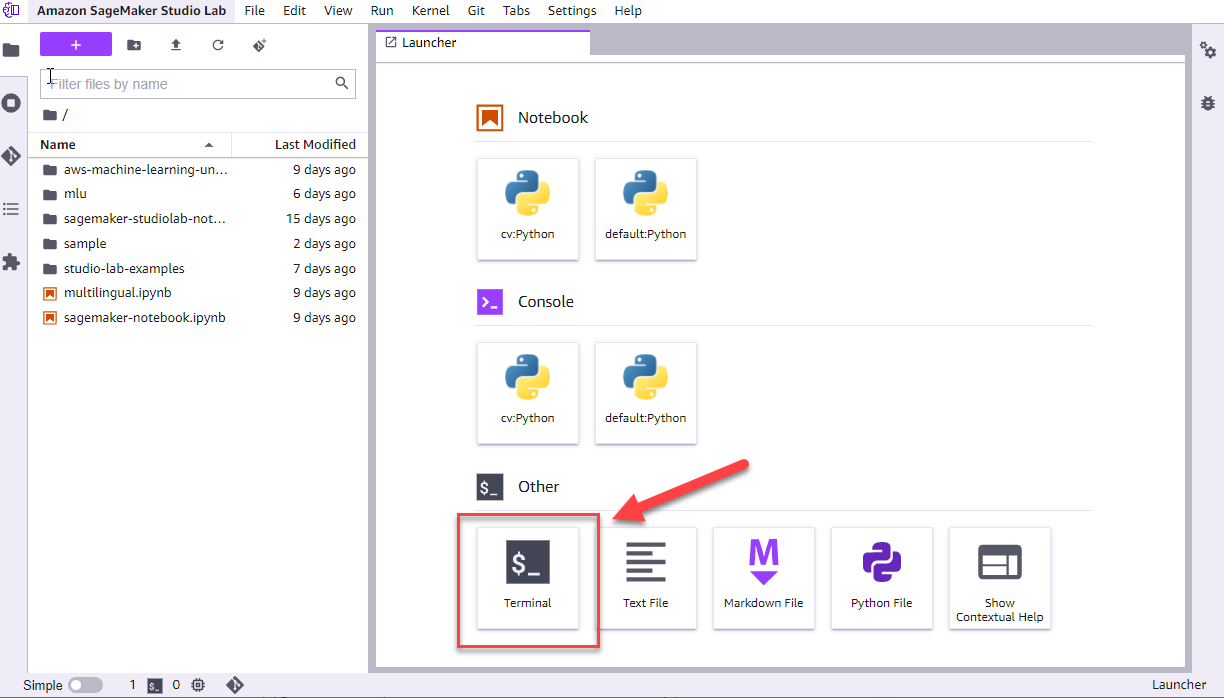Viewport: 1224px width, 698px height.
Task: Click the status bar terminal count icon
Action: [x=155, y=686]
